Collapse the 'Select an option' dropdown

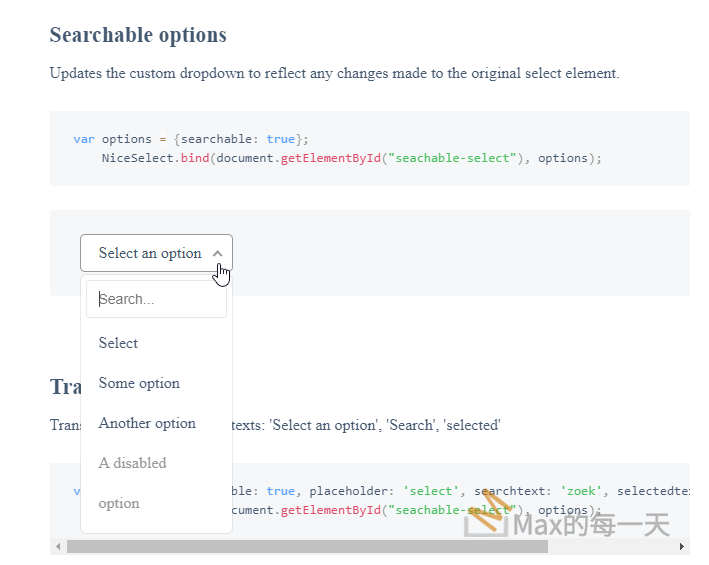point(150,253)
